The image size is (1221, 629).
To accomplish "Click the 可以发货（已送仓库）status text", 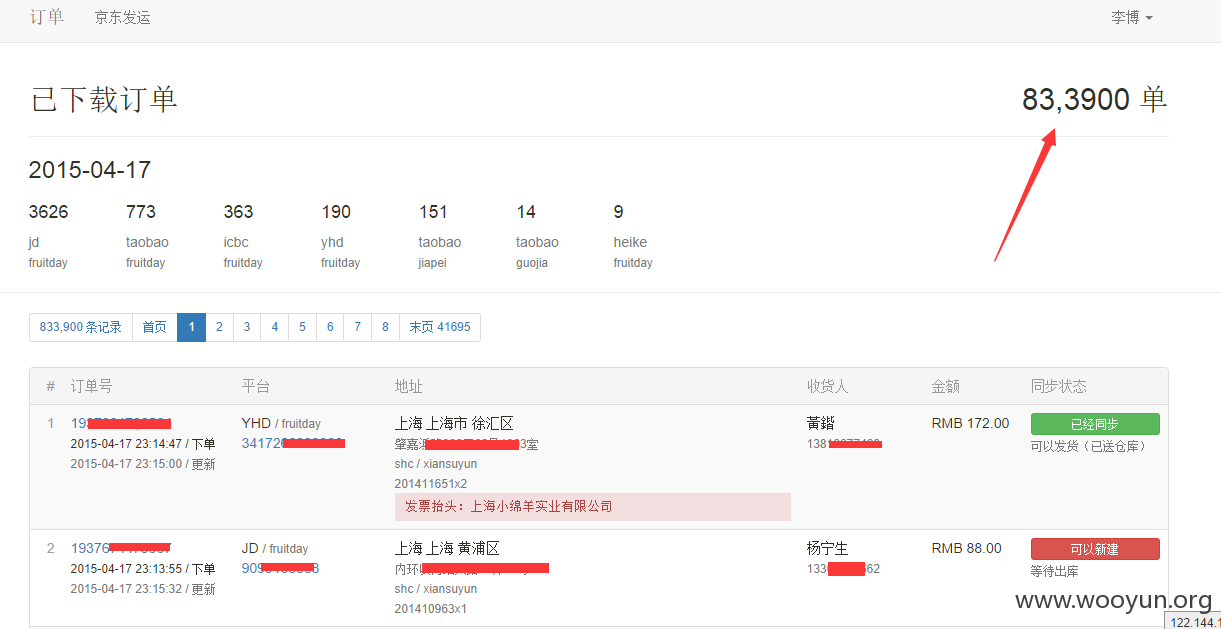I will (1090, 446).
